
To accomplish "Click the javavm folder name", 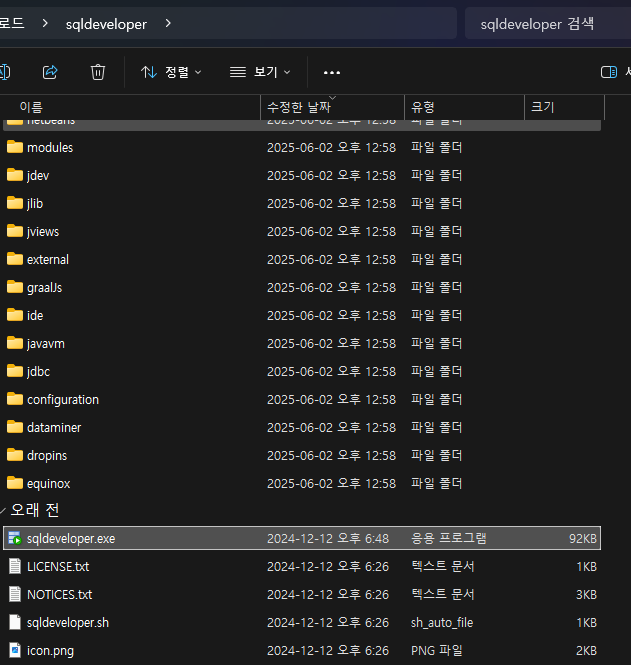I will click(x=46, y=344).
